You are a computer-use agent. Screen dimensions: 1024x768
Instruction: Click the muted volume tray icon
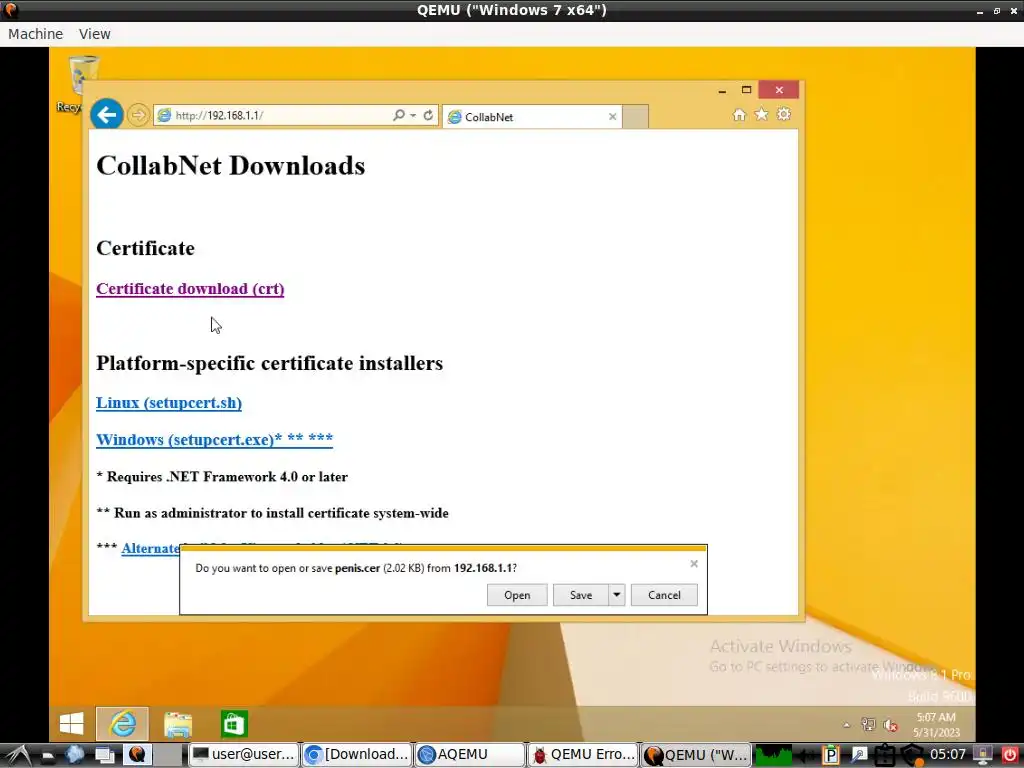tap(890, 725)
